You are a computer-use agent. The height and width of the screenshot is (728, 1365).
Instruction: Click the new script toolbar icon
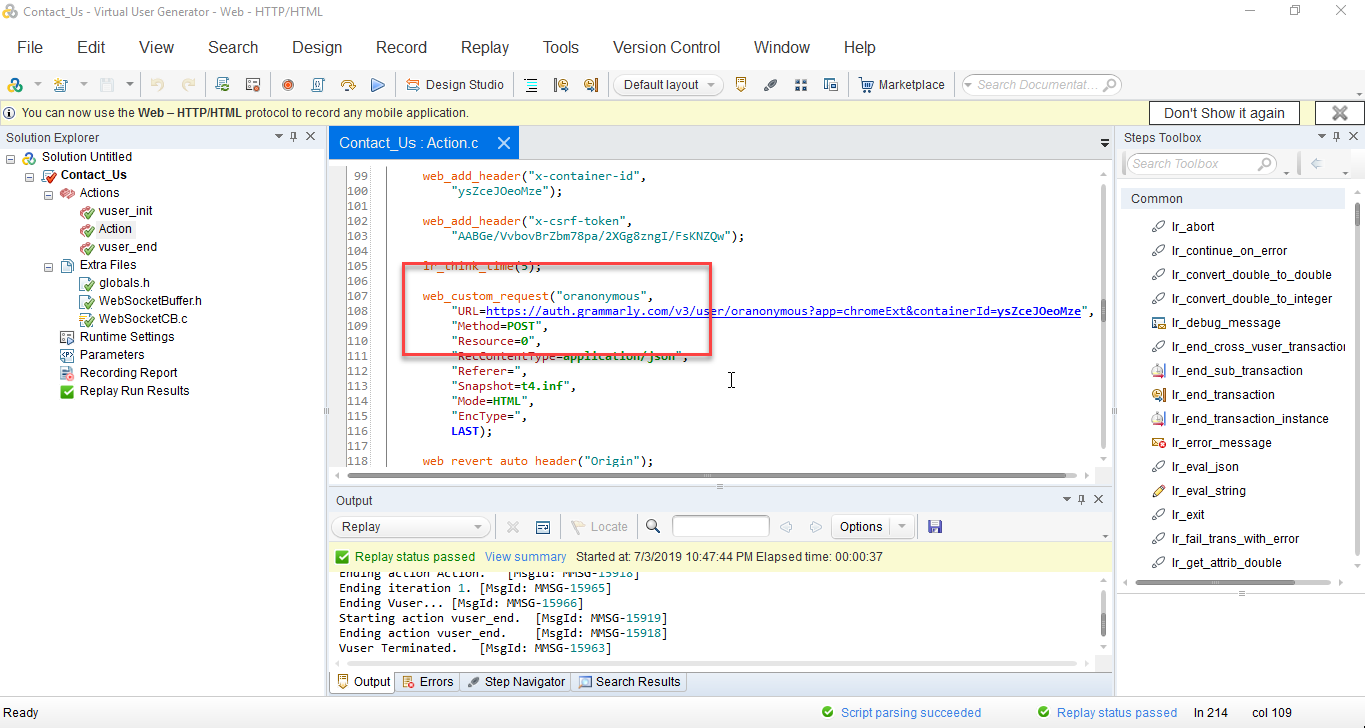pyautogui.click(x=60, y=85)
